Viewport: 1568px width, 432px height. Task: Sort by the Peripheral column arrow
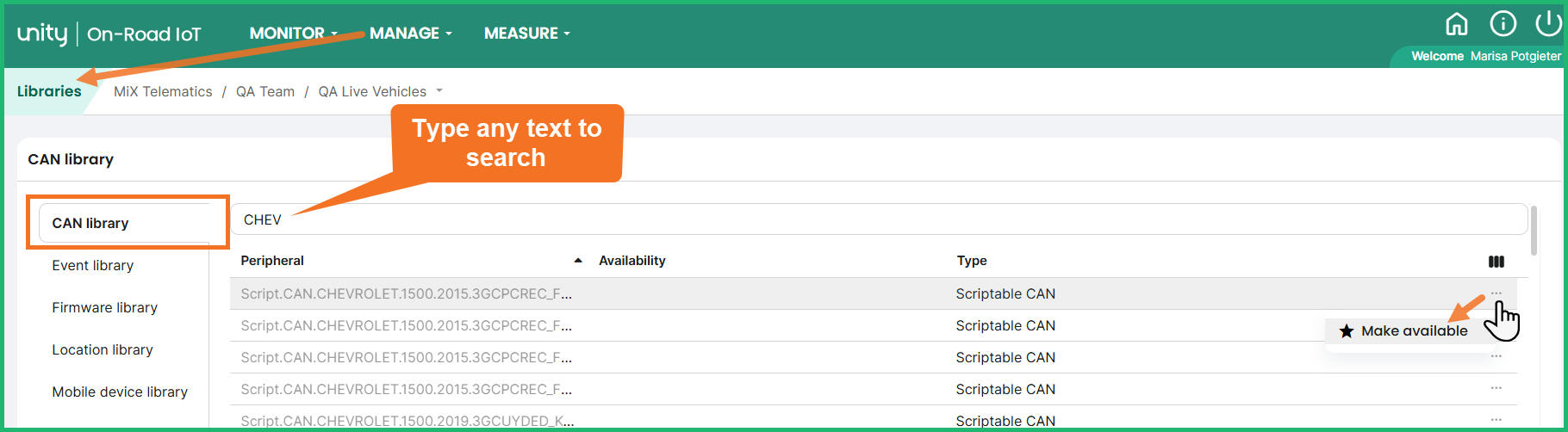pos(578,261)
